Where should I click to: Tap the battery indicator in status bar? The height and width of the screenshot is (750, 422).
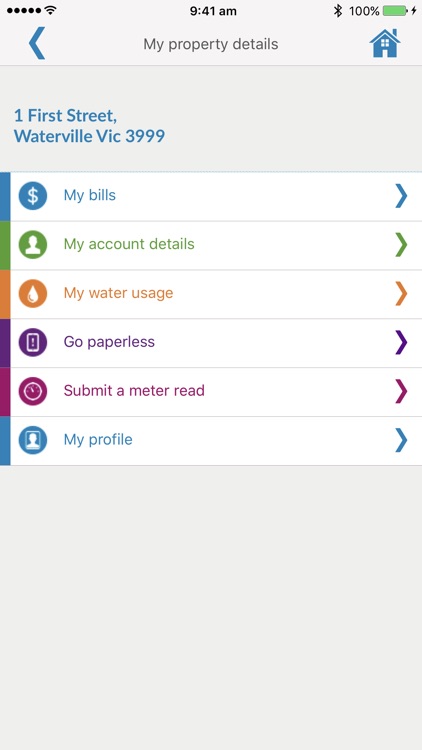(395, 11)
